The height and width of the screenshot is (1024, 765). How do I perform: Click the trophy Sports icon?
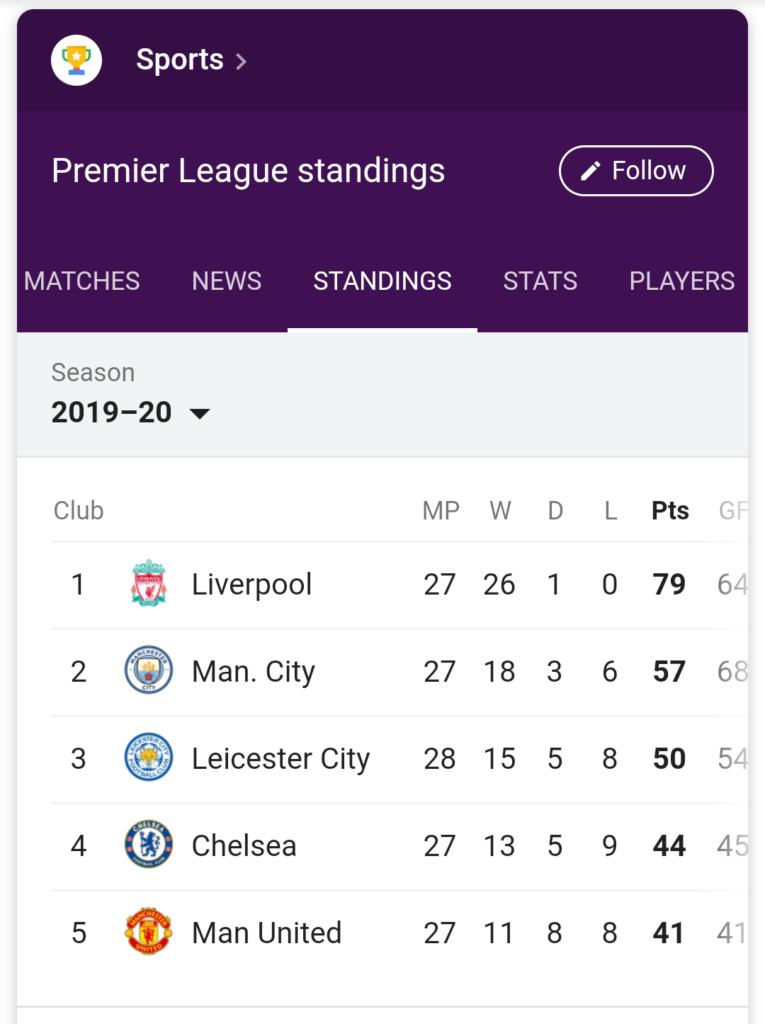(76, 60)
